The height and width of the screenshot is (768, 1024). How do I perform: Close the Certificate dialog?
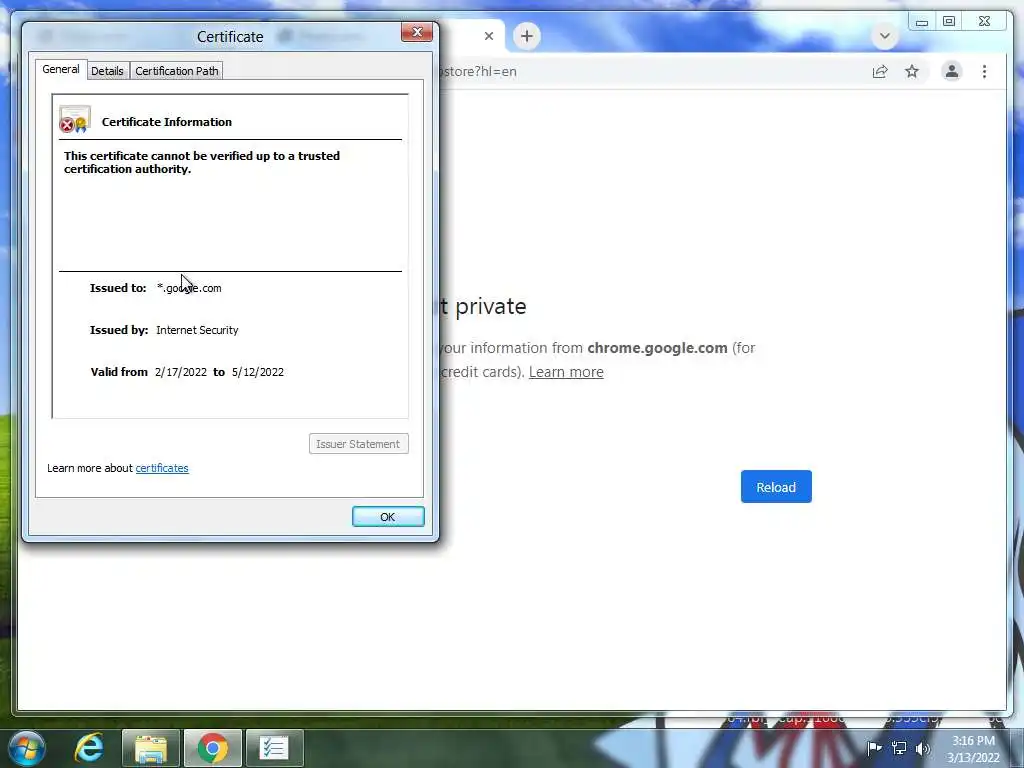click(417, 32)
